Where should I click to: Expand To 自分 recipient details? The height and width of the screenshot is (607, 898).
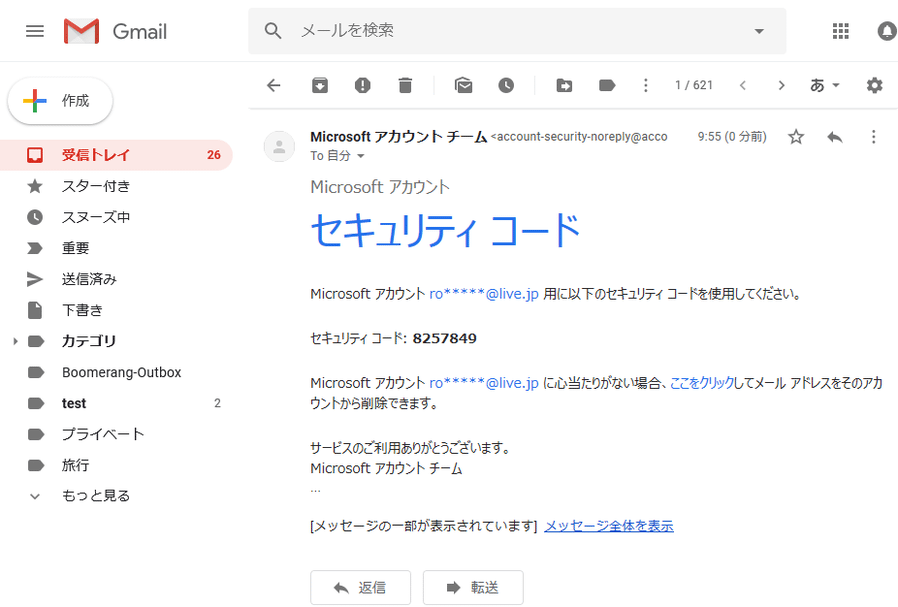coord(361,156)
